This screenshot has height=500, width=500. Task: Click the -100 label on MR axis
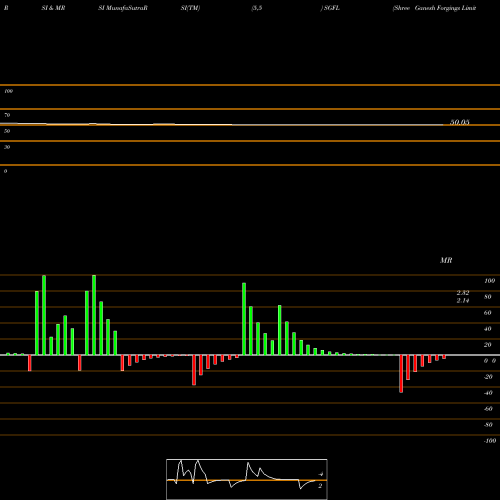490,441
